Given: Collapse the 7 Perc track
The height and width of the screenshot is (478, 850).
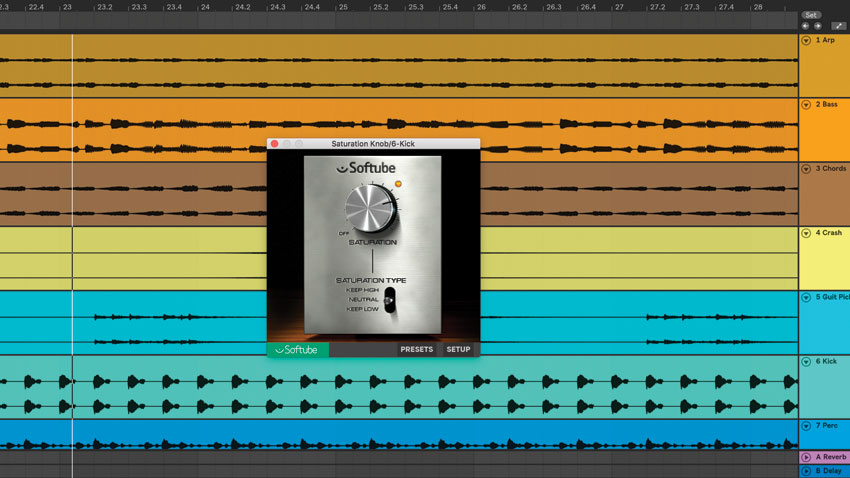Looking at the screenshot, I should click(x=806, y=426).
